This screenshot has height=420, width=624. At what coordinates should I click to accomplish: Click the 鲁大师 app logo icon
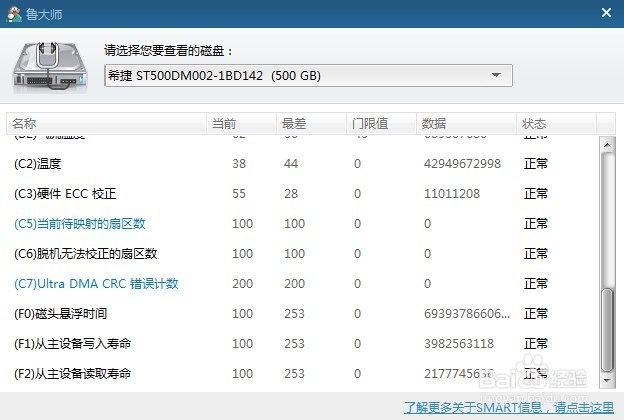(x=14, y=14)
